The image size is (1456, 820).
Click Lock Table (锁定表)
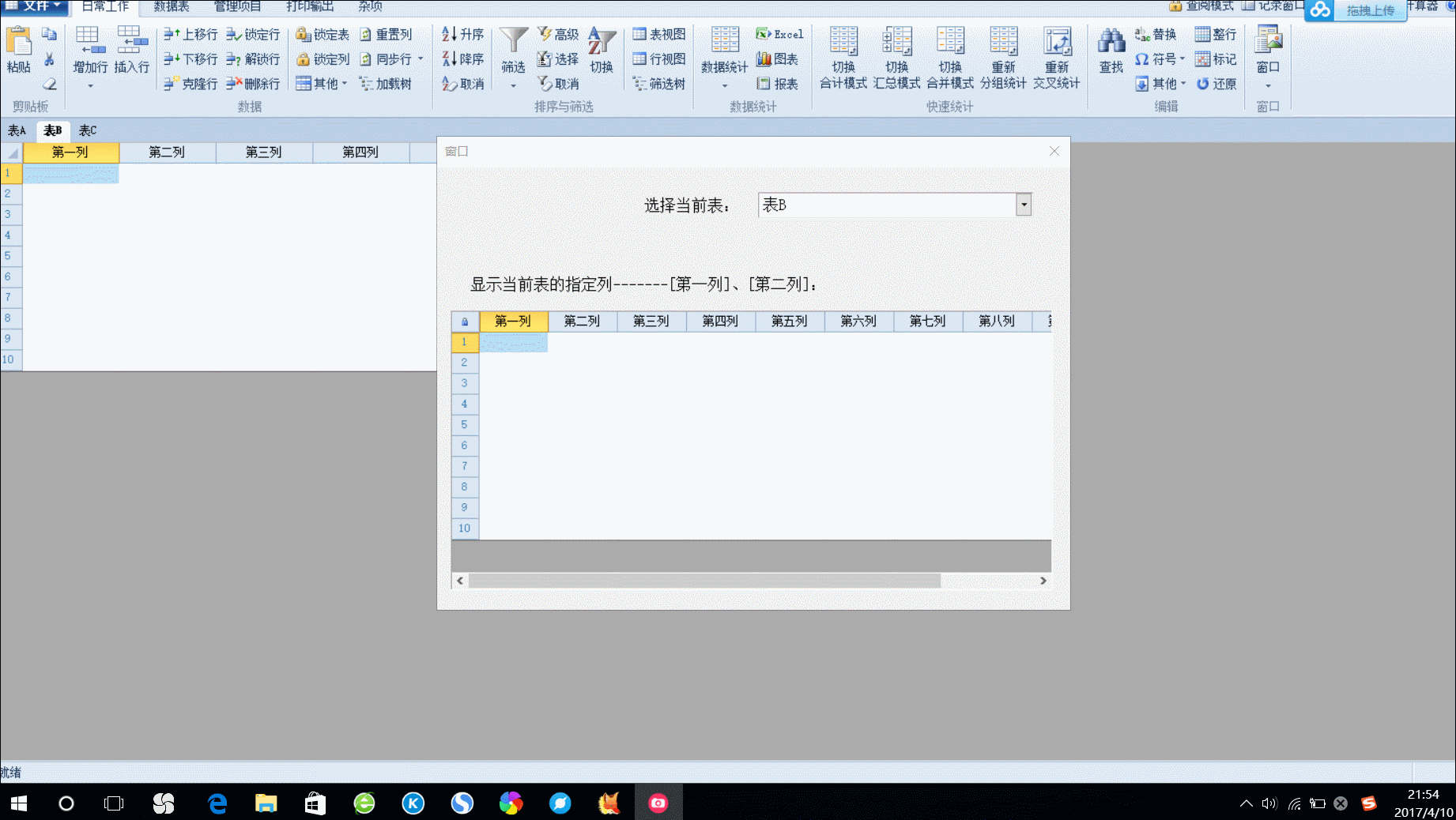(323, 34)
